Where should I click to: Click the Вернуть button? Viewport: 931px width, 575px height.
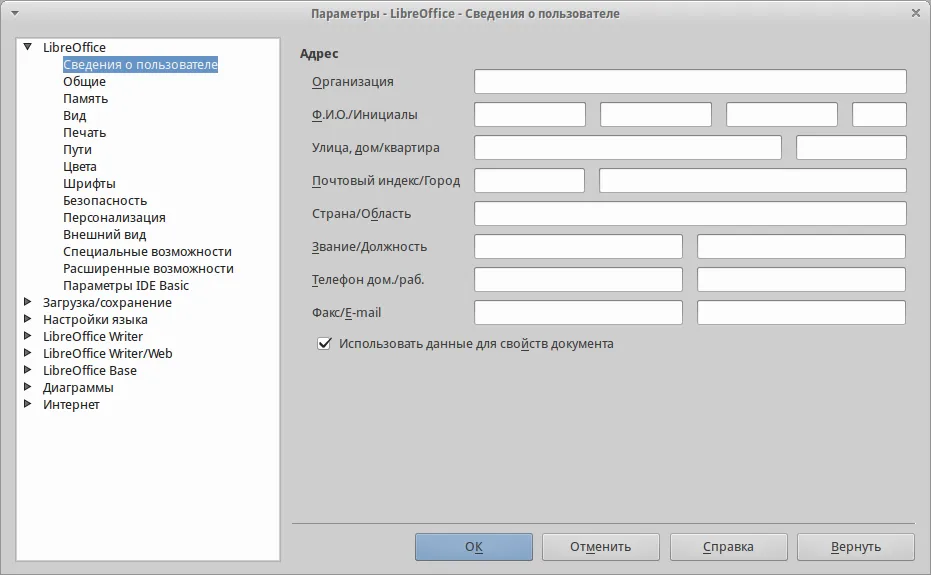(856, 546)
